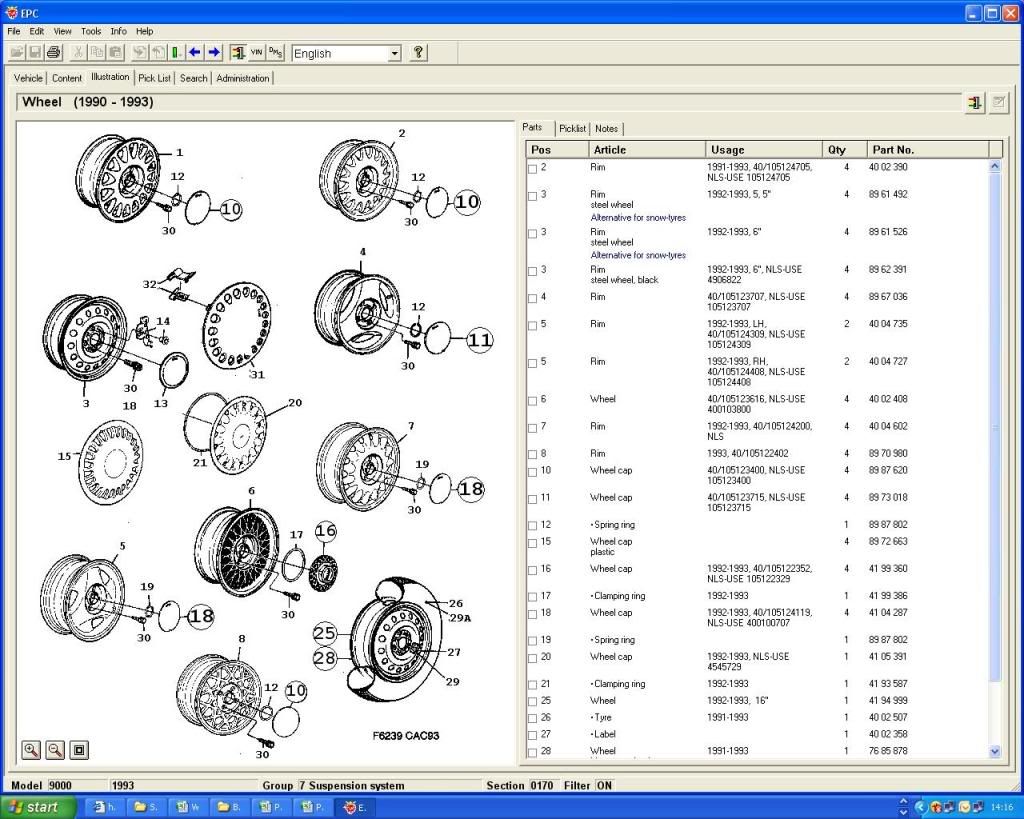1024x819 pixels.
Task: Click the blue back arrow icon
Action: [194, 53]
